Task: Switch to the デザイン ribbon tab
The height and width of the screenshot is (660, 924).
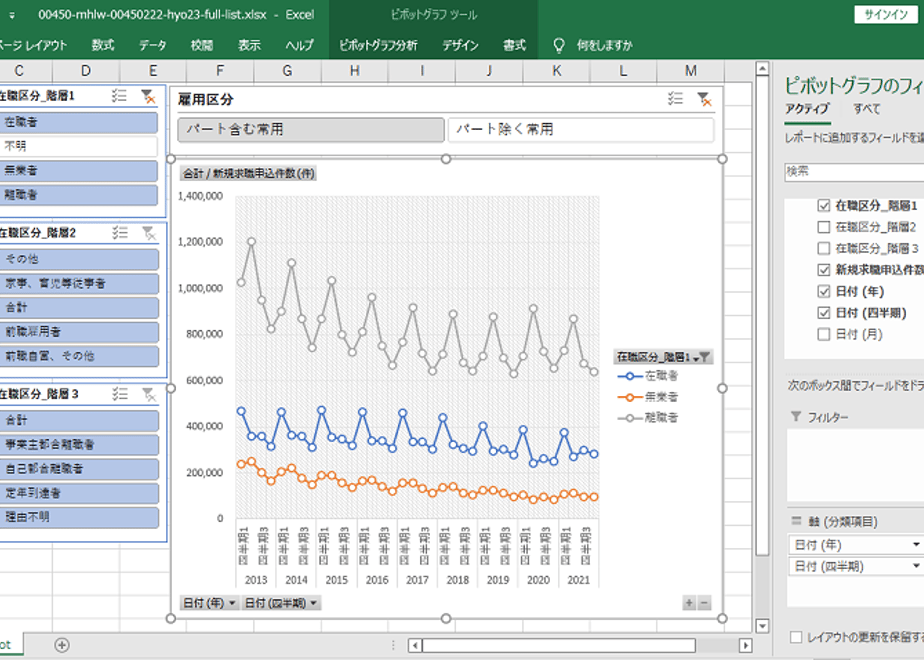Action: tap(460, 45)
